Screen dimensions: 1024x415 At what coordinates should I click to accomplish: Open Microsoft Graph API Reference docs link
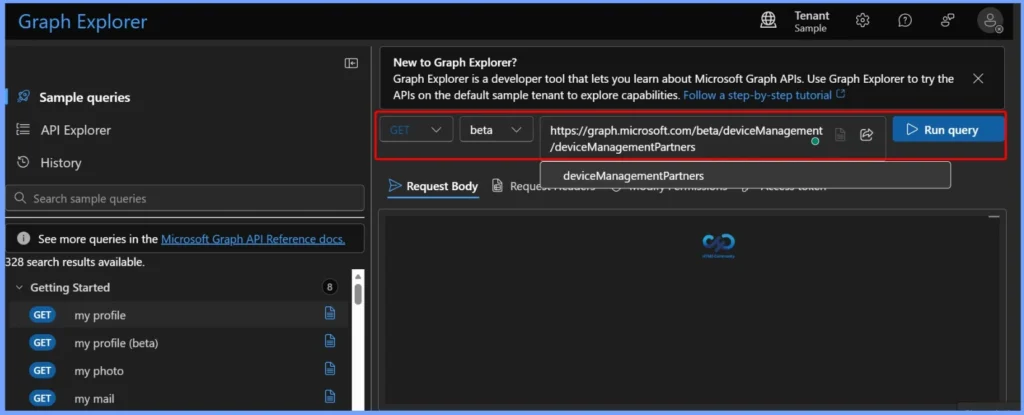click(253, 239)
